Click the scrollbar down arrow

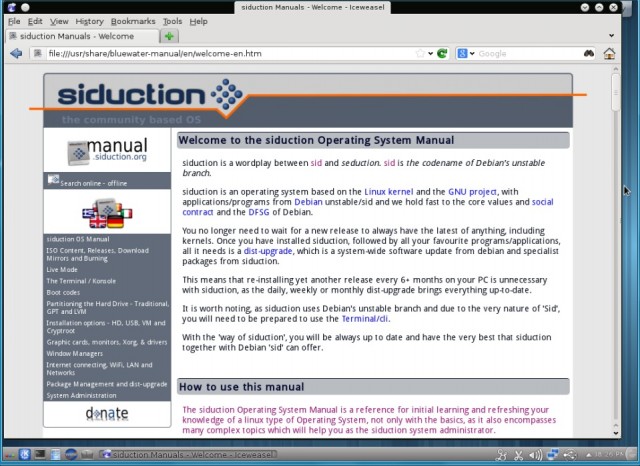point(616,433)
